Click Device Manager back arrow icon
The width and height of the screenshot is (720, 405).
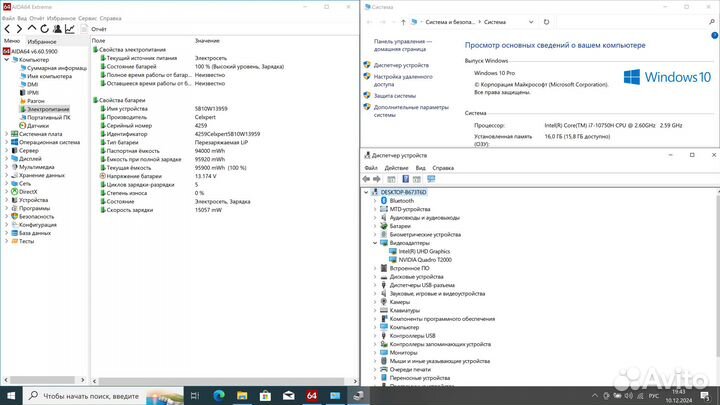(x=366, y=179)
